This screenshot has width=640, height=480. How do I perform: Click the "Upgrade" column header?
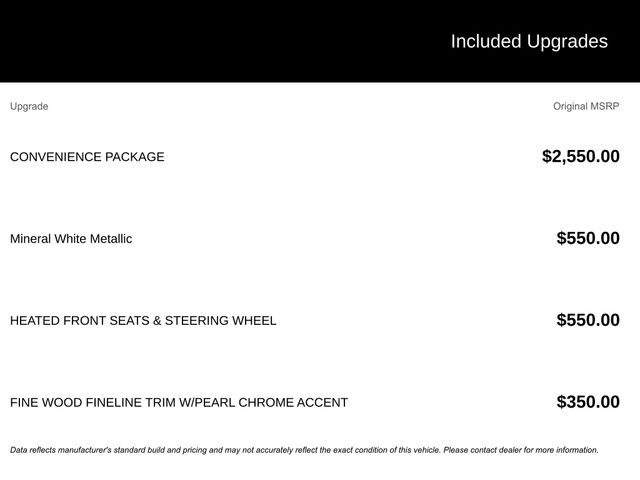tap(29, 106)
